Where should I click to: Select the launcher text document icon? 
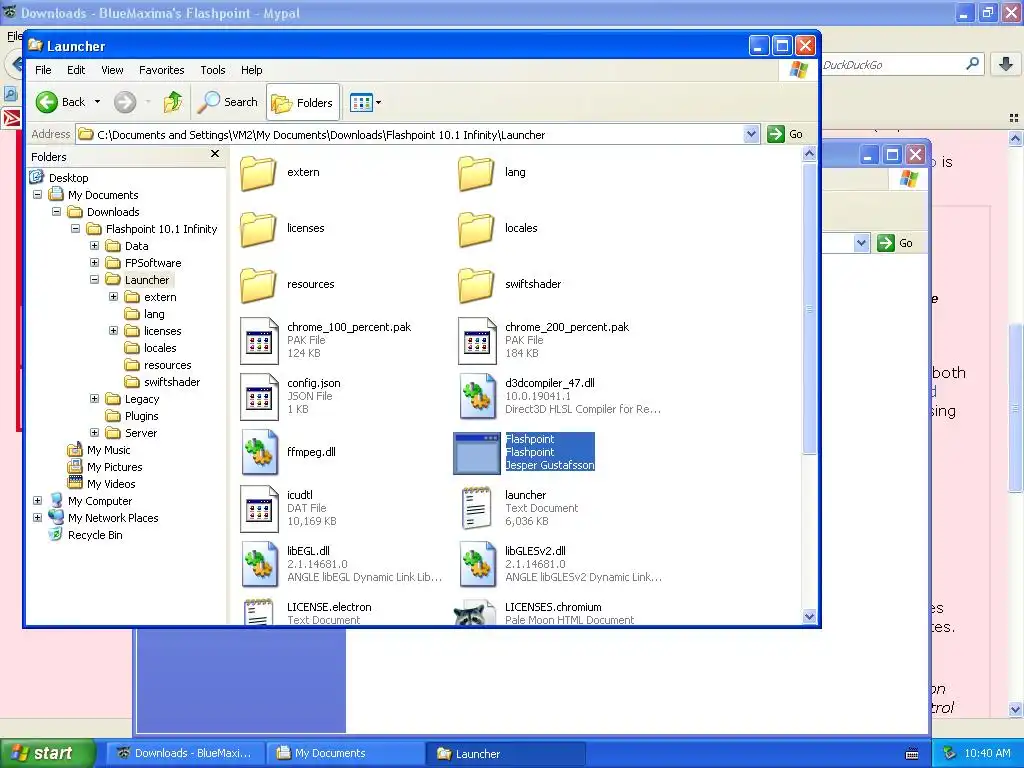click(x=477, y=508)
